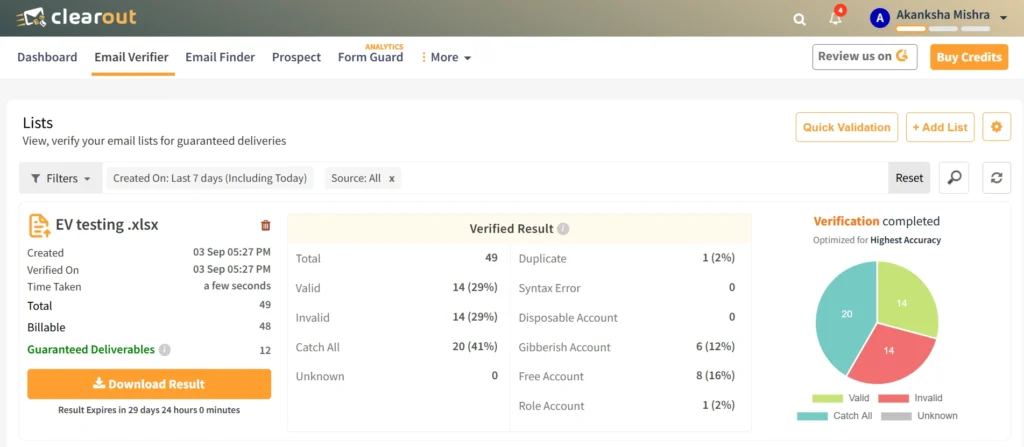This screenshot has width=1024, height=447.
Task: Toggle the Catch All legend swatch
Action: click(812, 416)
